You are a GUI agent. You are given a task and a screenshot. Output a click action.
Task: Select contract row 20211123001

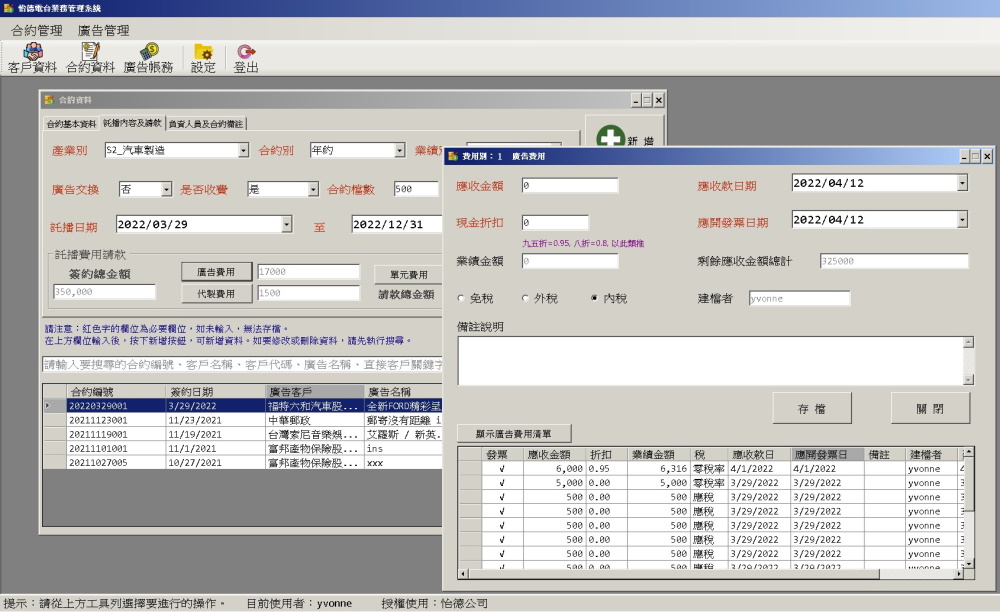pyautogui.click(x=242, y=420)
